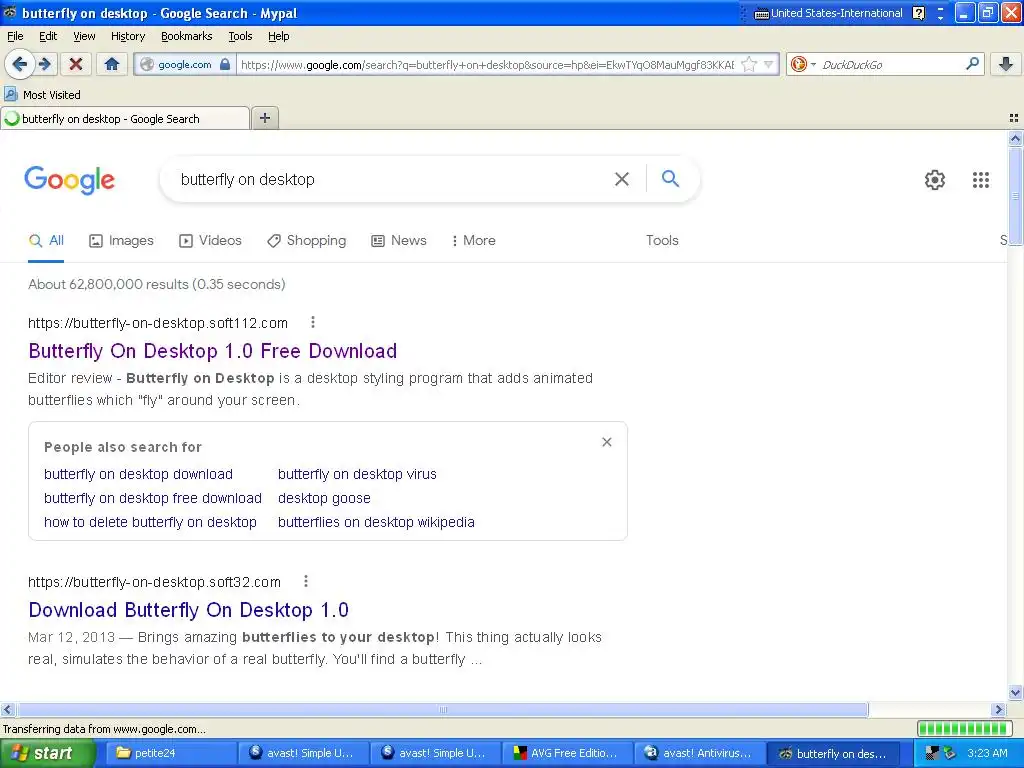Open the Google apps grid
The height and width of the screenshot is (768, 1024).
pyautogui.click(x=980, y=180)
